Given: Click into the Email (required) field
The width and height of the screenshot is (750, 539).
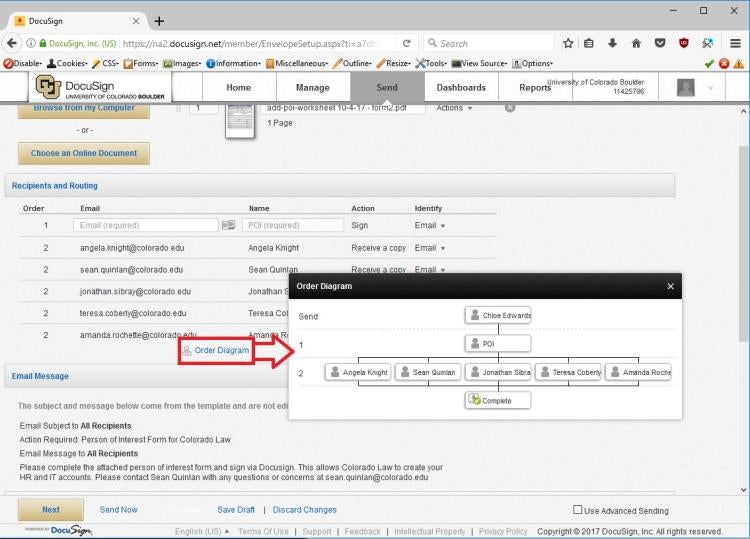Looking at the screenshot, I should click(145, 225).
